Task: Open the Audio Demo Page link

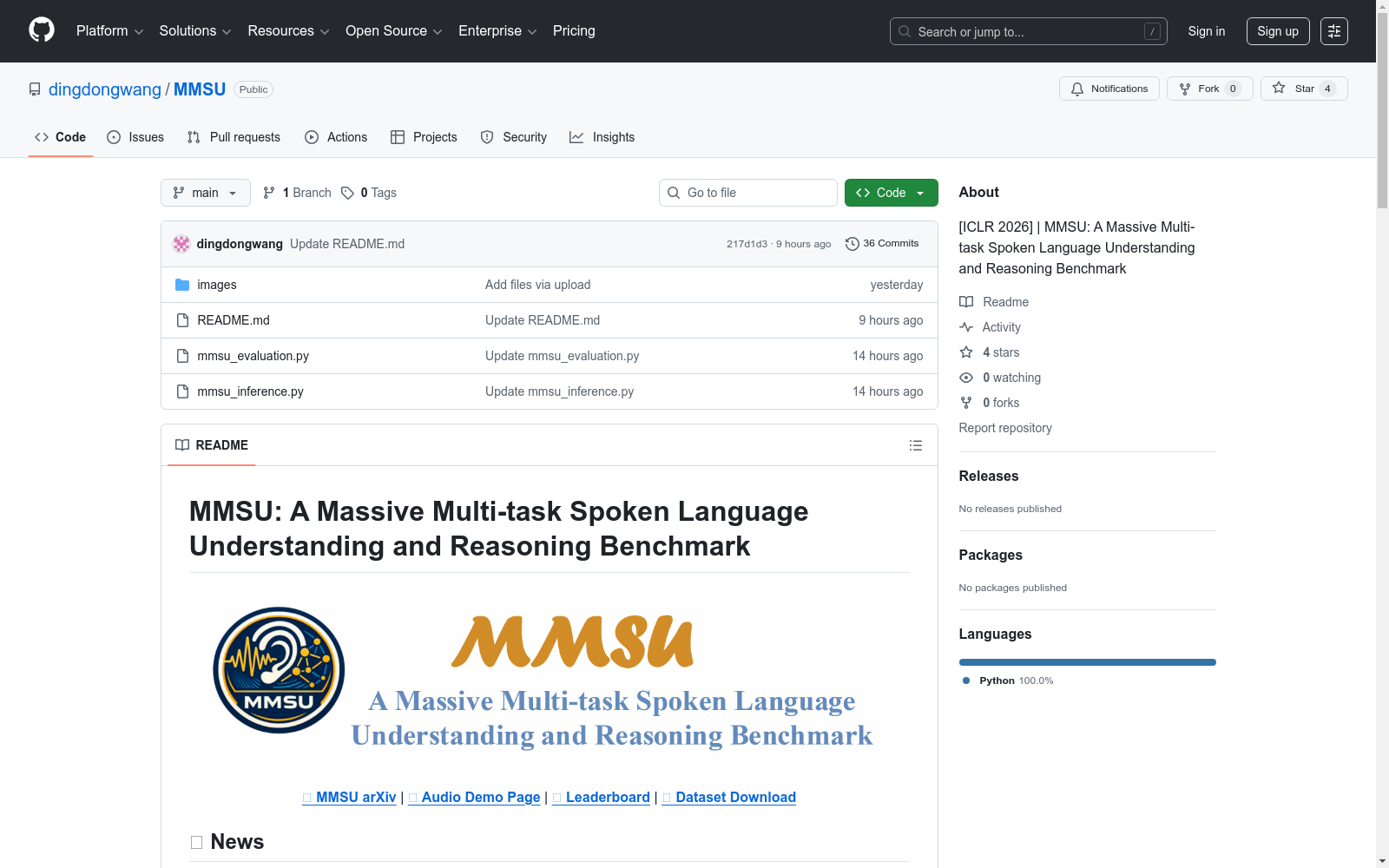Action: click(x=474, y=798)
